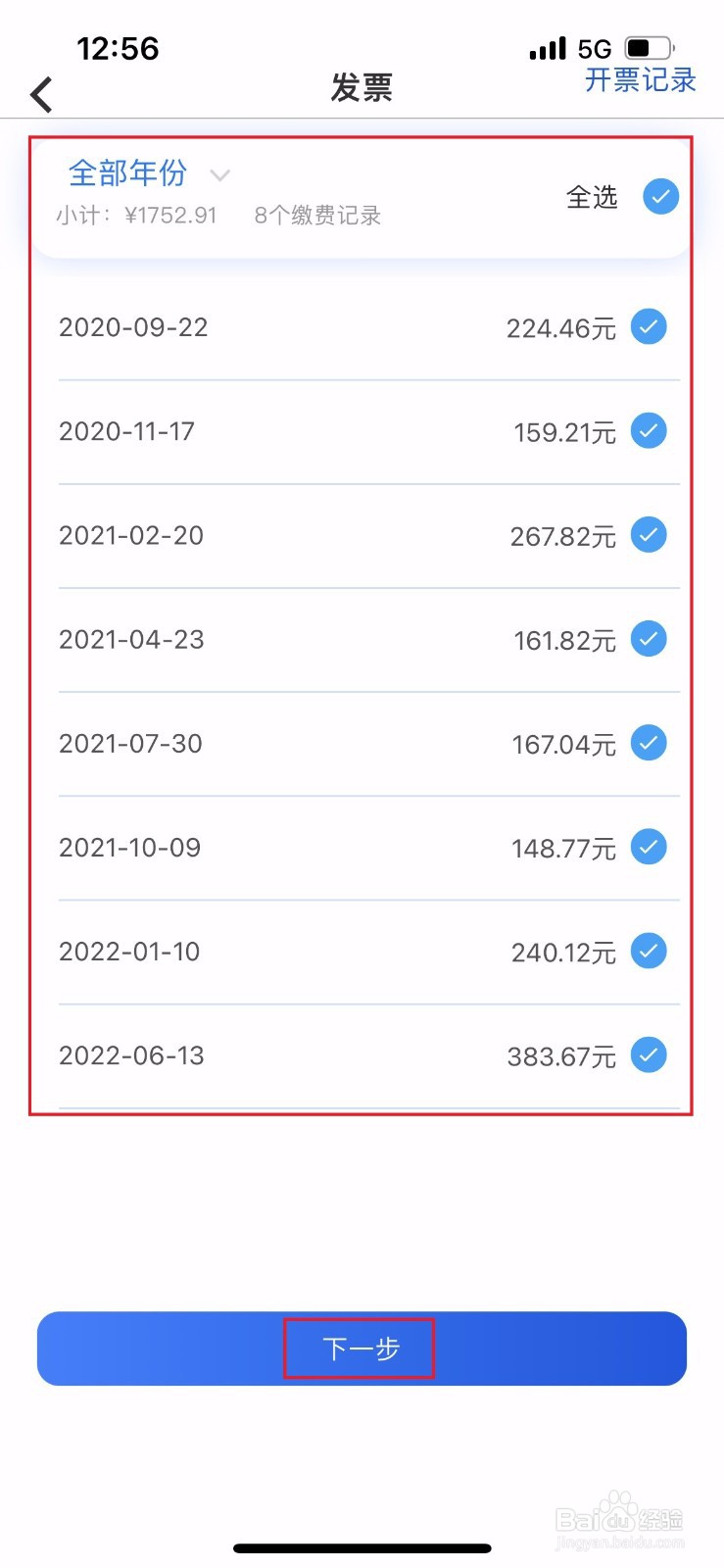Screen dimensions: 724x1568
Task: Tap the back arrow icon
Action: (x=41, y=95)
